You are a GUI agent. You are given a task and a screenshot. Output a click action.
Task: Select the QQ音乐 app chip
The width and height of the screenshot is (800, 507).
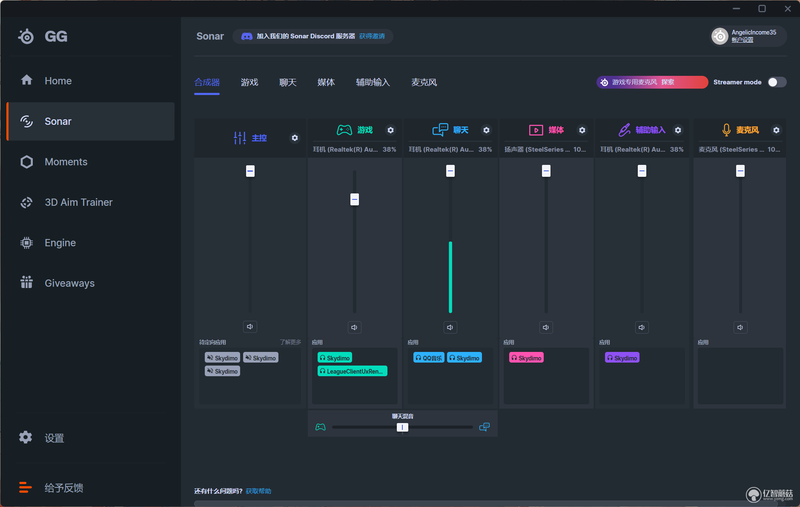(429, 358)
